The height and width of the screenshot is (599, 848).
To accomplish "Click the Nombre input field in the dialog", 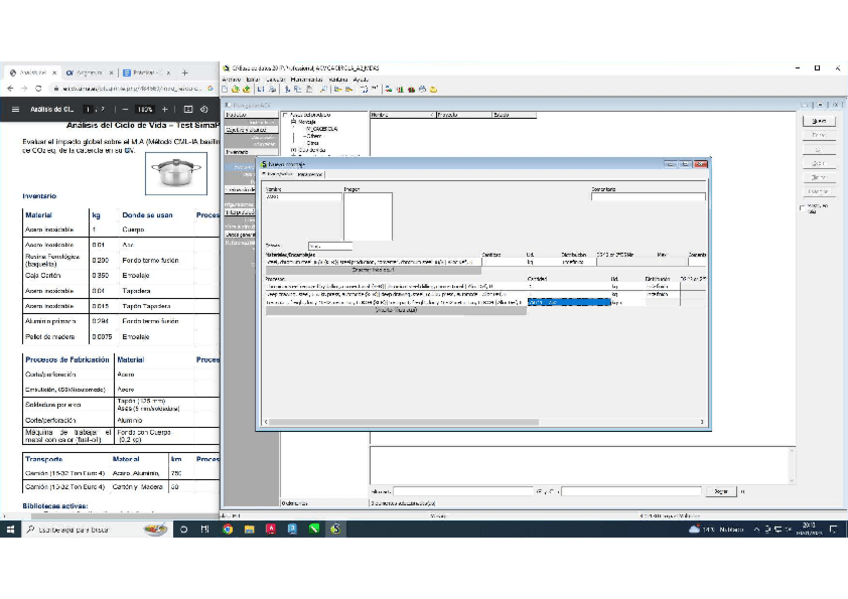I will pyautogui.click(x=302, y=197).
